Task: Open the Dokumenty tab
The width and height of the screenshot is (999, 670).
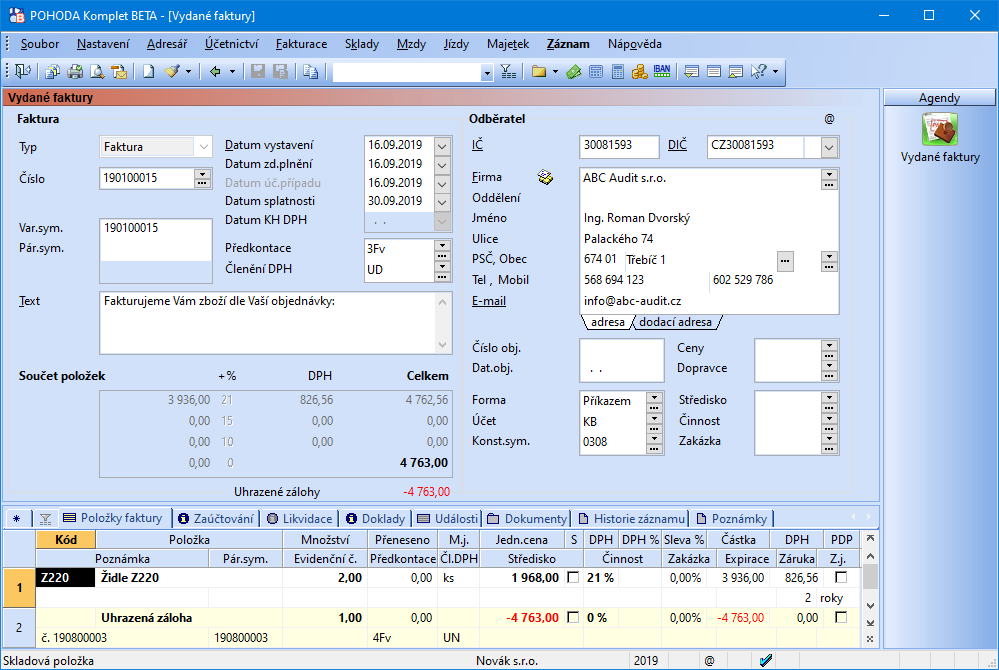Action: [527, 519]
